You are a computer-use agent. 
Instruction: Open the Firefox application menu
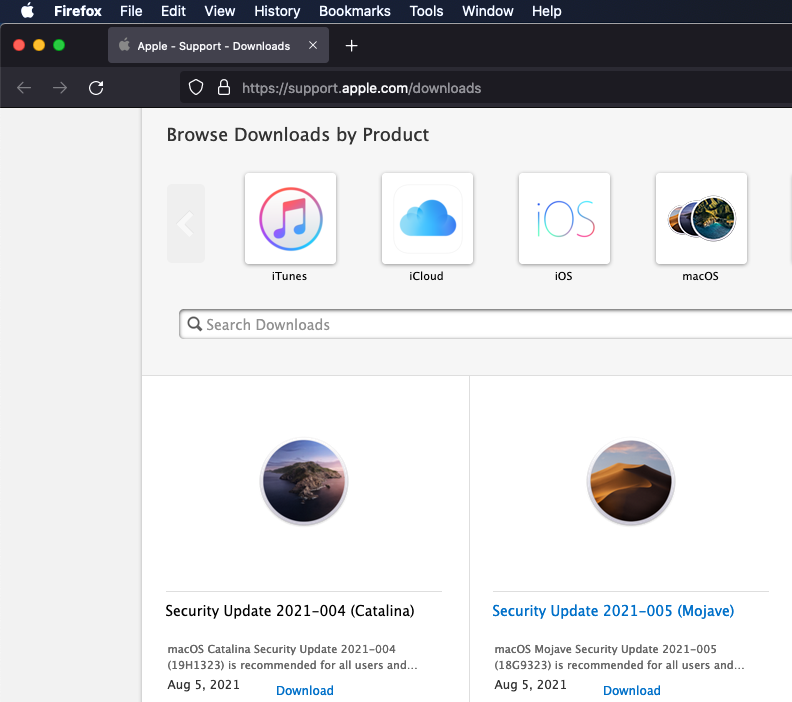(x=78, y=11)
